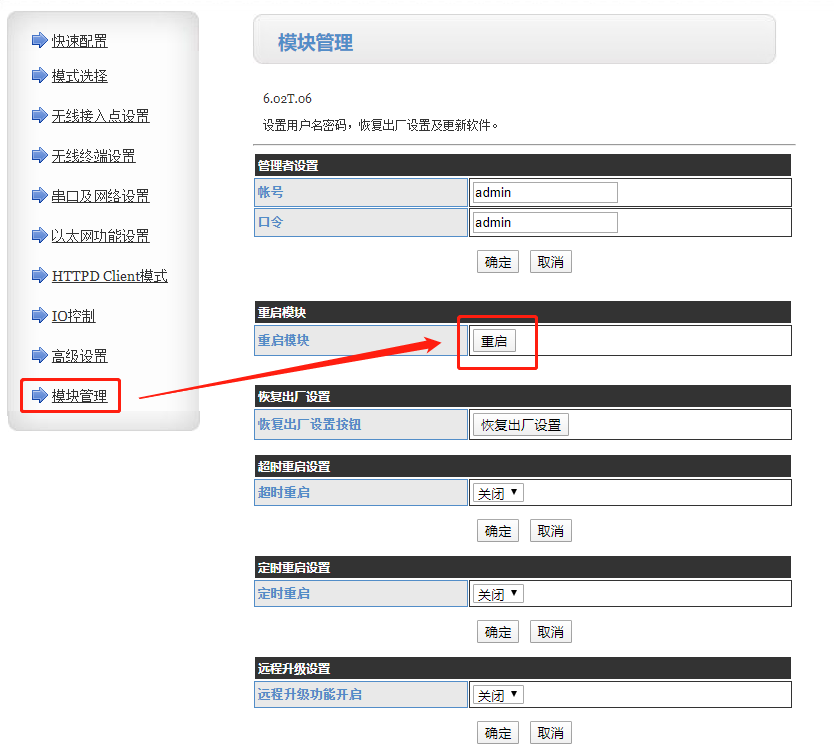Open the 高级设置 menu link
This screenshot has width=834, height=754.
[79, 356]
